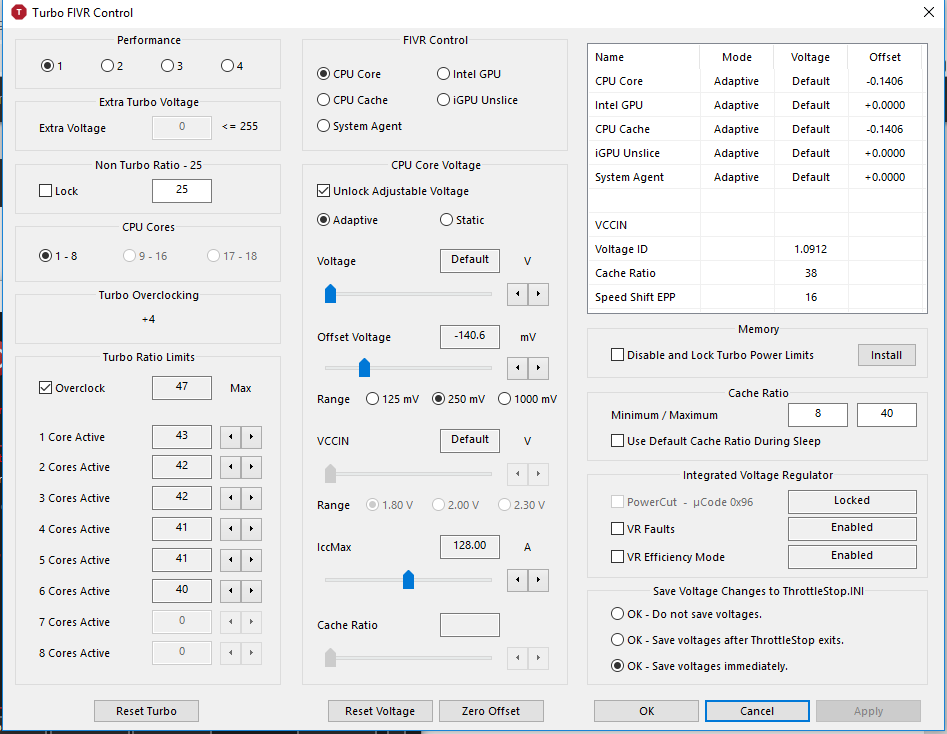
Task: Increase IccMax with right arrow button
Action: pos(538,580)
